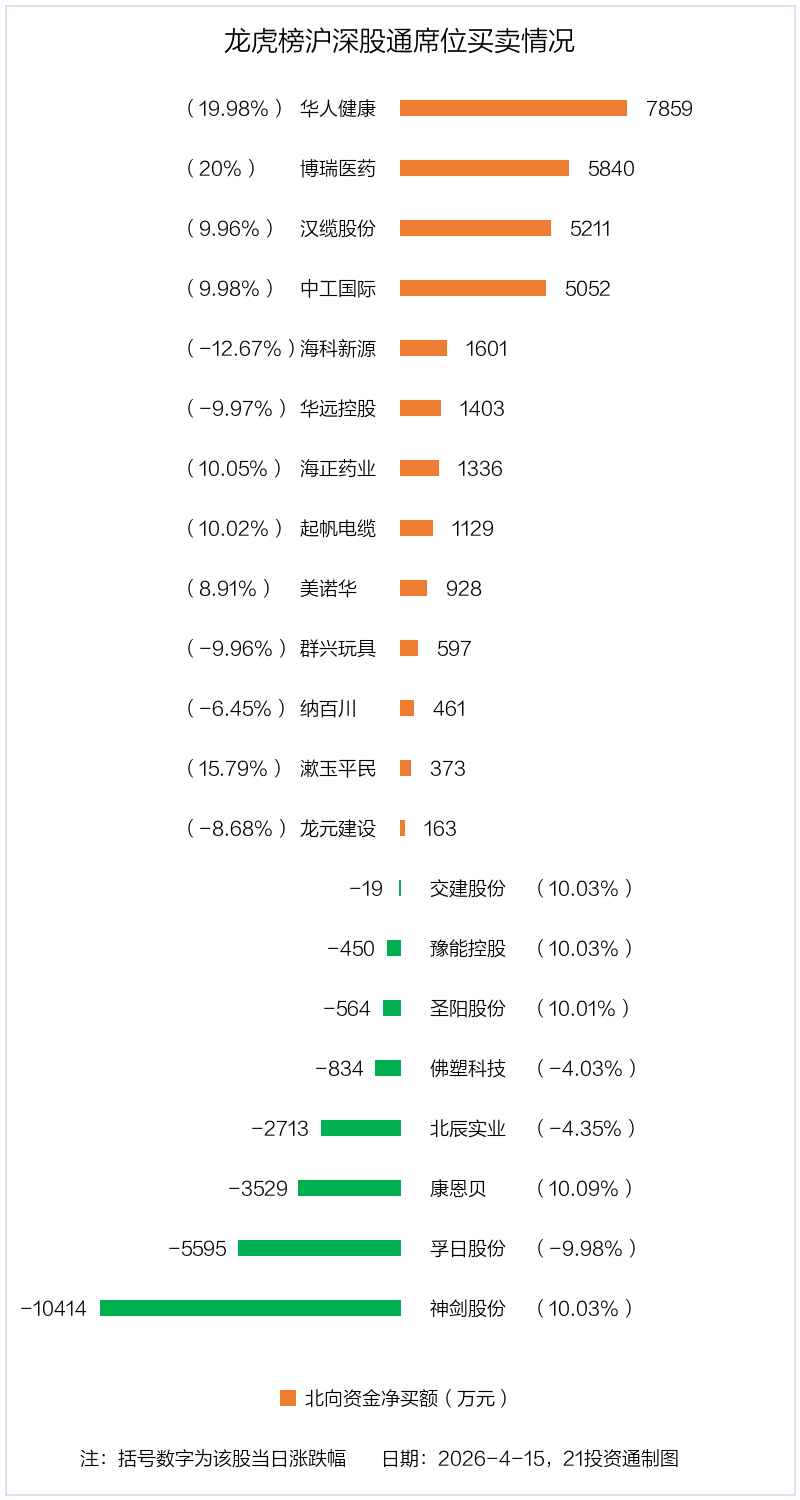Viewport: 800px width, 1500px height.
Task: Select the green bar for 北辰实业
Action: click(361, 1128)
